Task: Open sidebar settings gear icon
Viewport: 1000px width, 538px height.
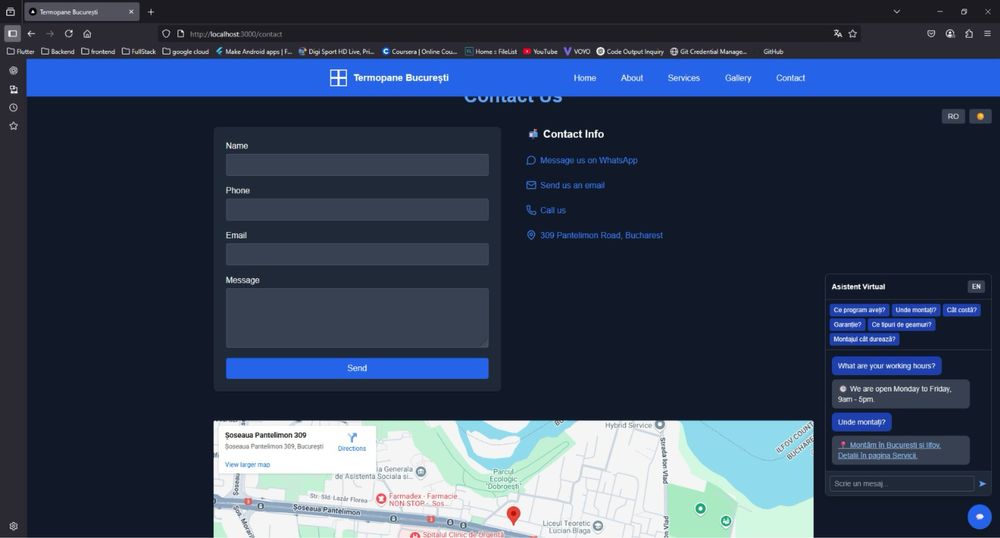Action: [x=13, y=527]
